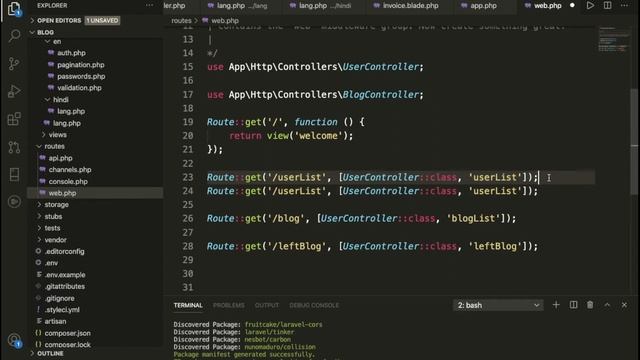The image size is (640, 360).
Task: Create a new terminal with plus icon
Action: [556, 305]
